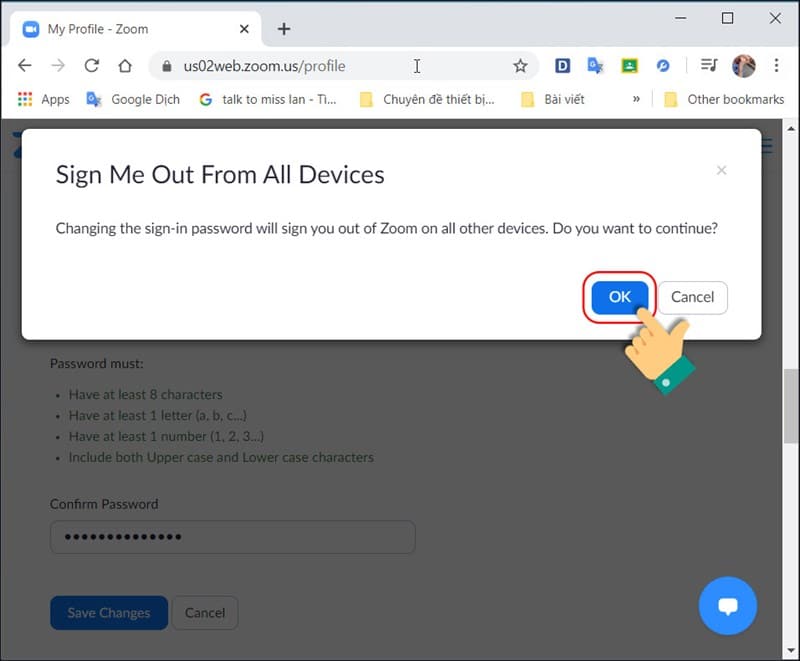This screenshot has height=661, width=800.
Task: Open a new browser tab
Action: point(284,29)
